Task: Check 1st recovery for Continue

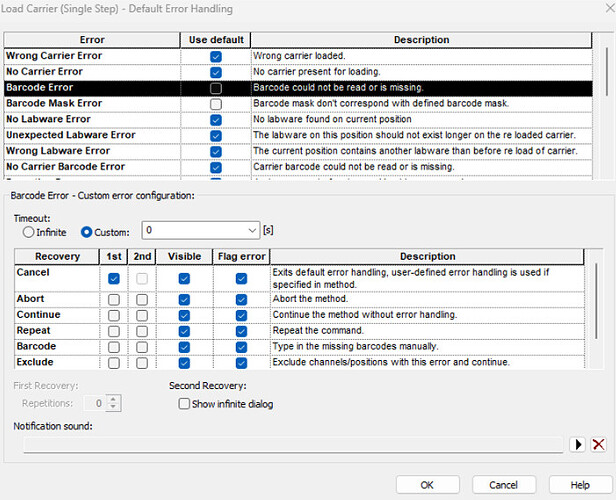Action: (114, 315)
